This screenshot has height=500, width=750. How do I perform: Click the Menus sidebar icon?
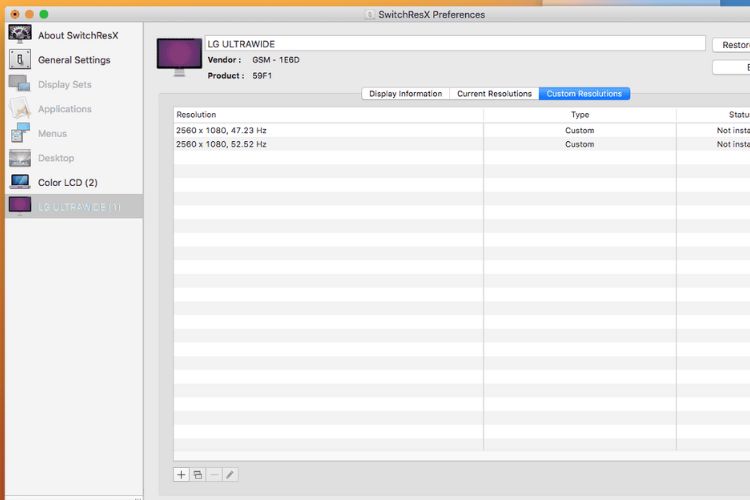pos(20,133)
